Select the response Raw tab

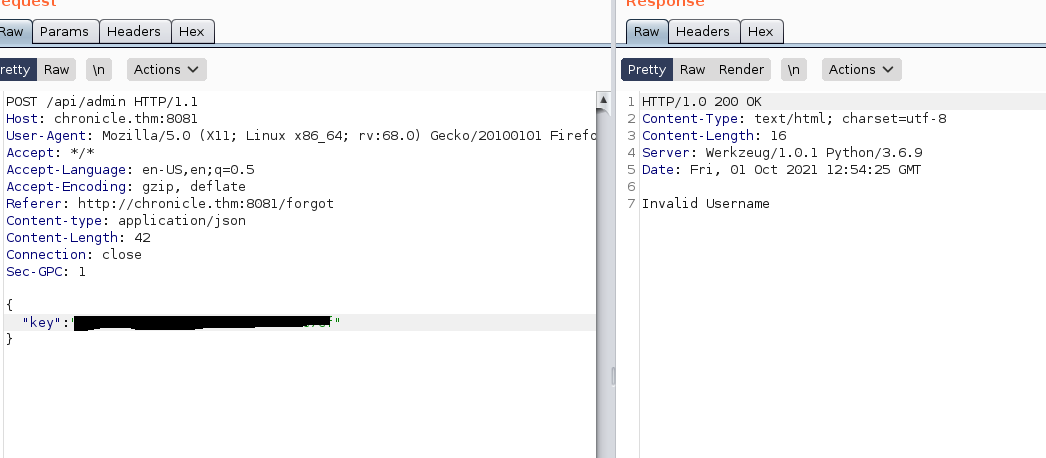pos(646,32)
